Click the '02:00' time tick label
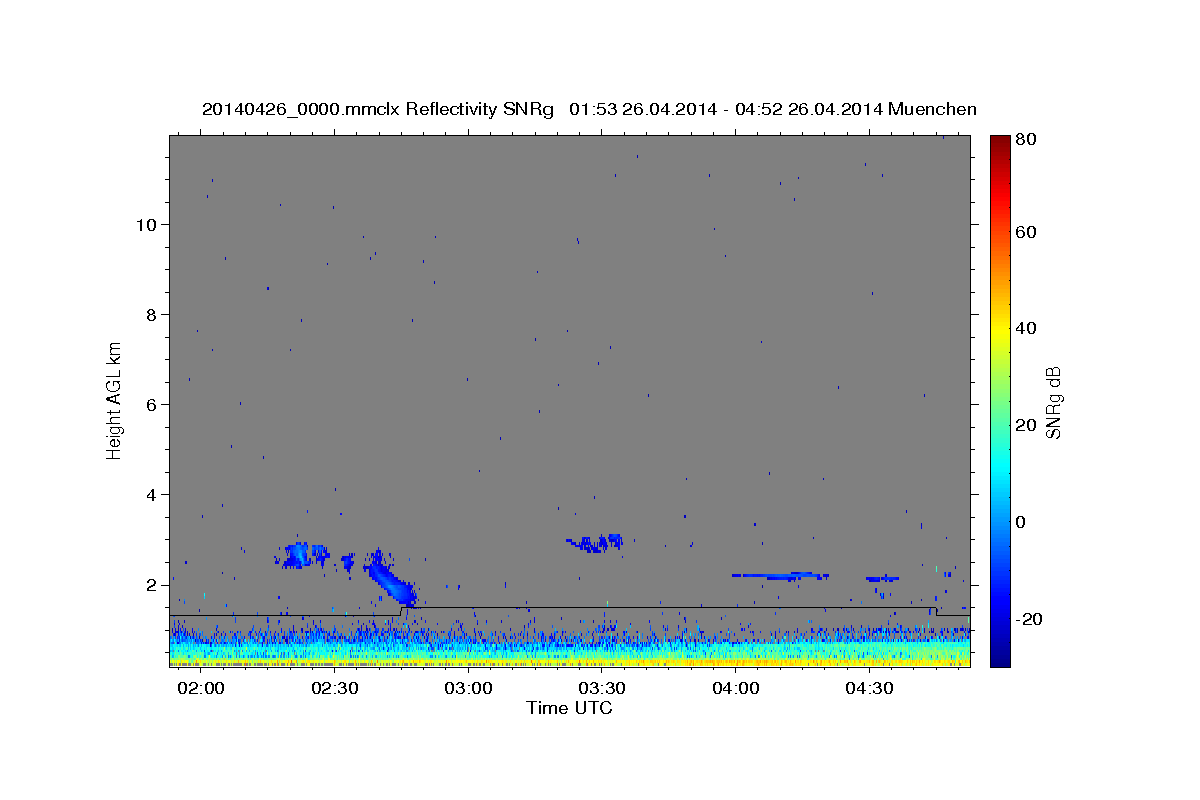The height and width of the screenshot is (800, 1200). pyautogui.click(x=201, y=689)
